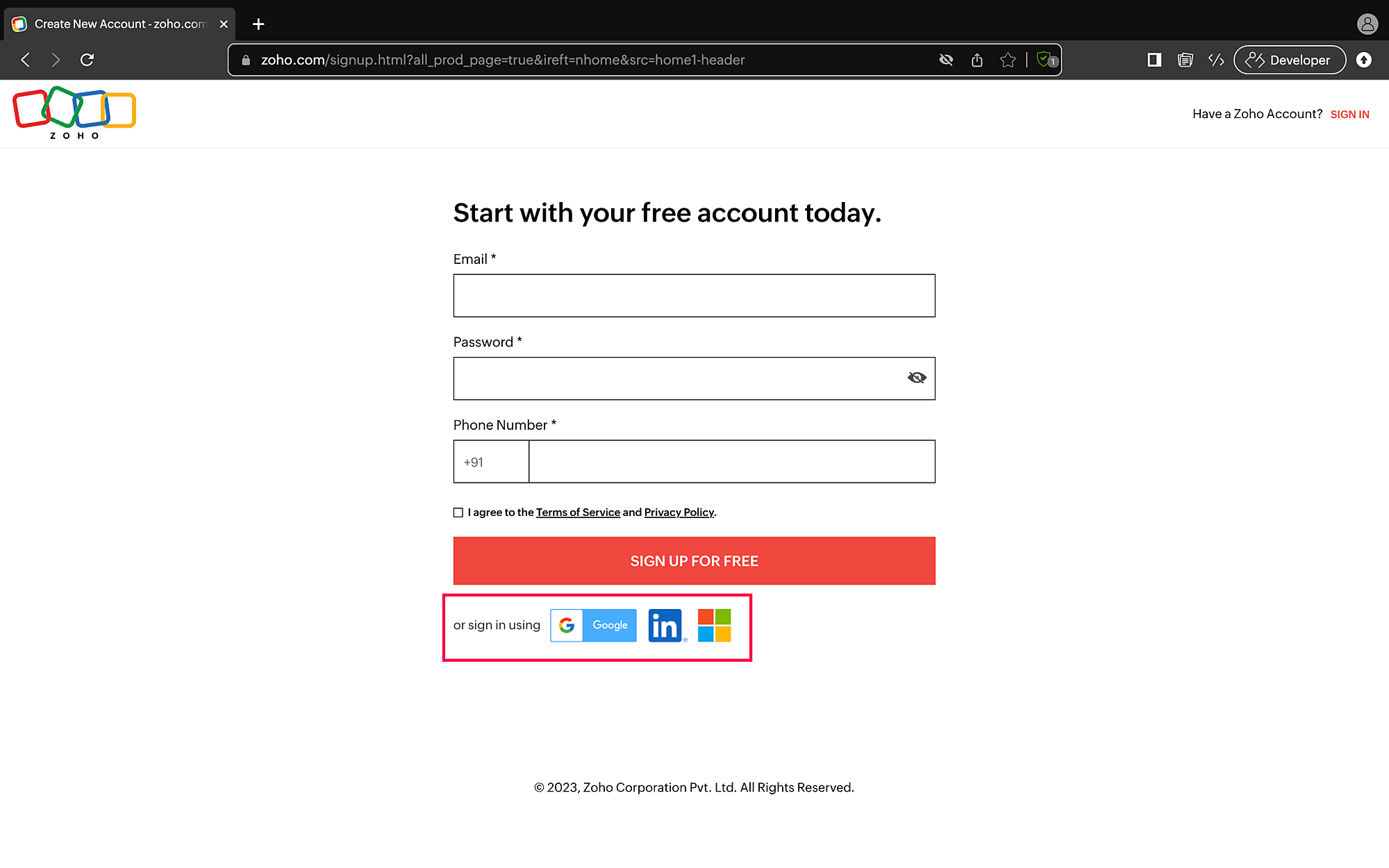Sign in with the Microsoft logo
The image size is (1389, 868).
point(714,625)
